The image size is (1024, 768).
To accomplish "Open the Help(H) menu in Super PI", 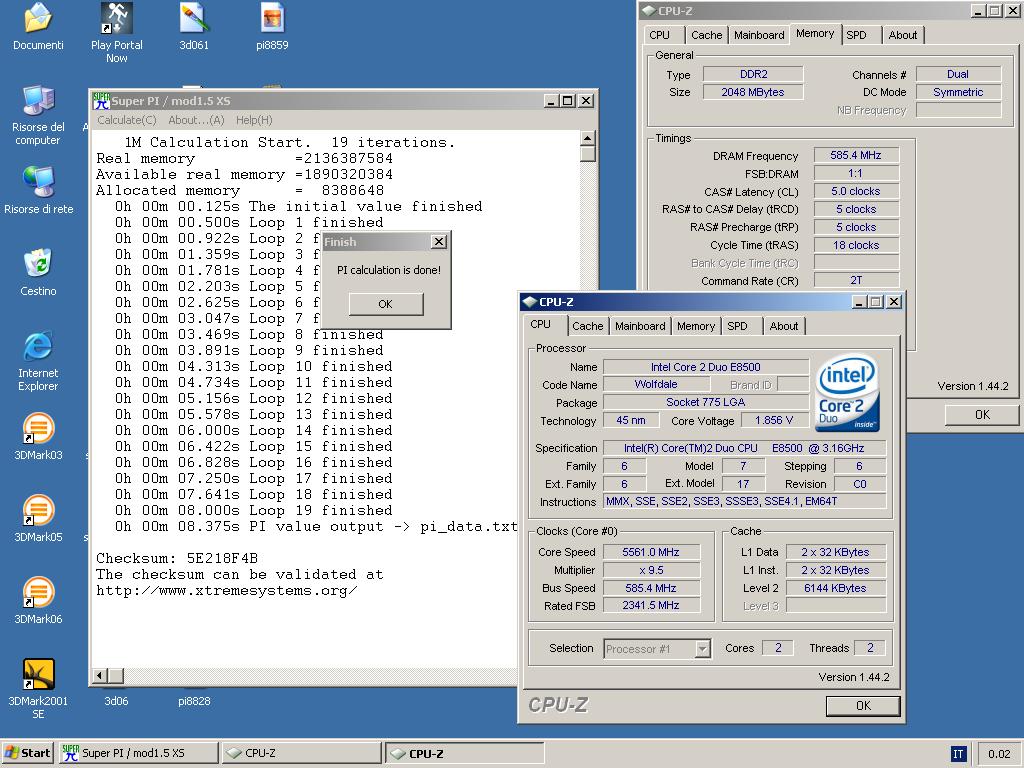I will [x=254, y=120].
